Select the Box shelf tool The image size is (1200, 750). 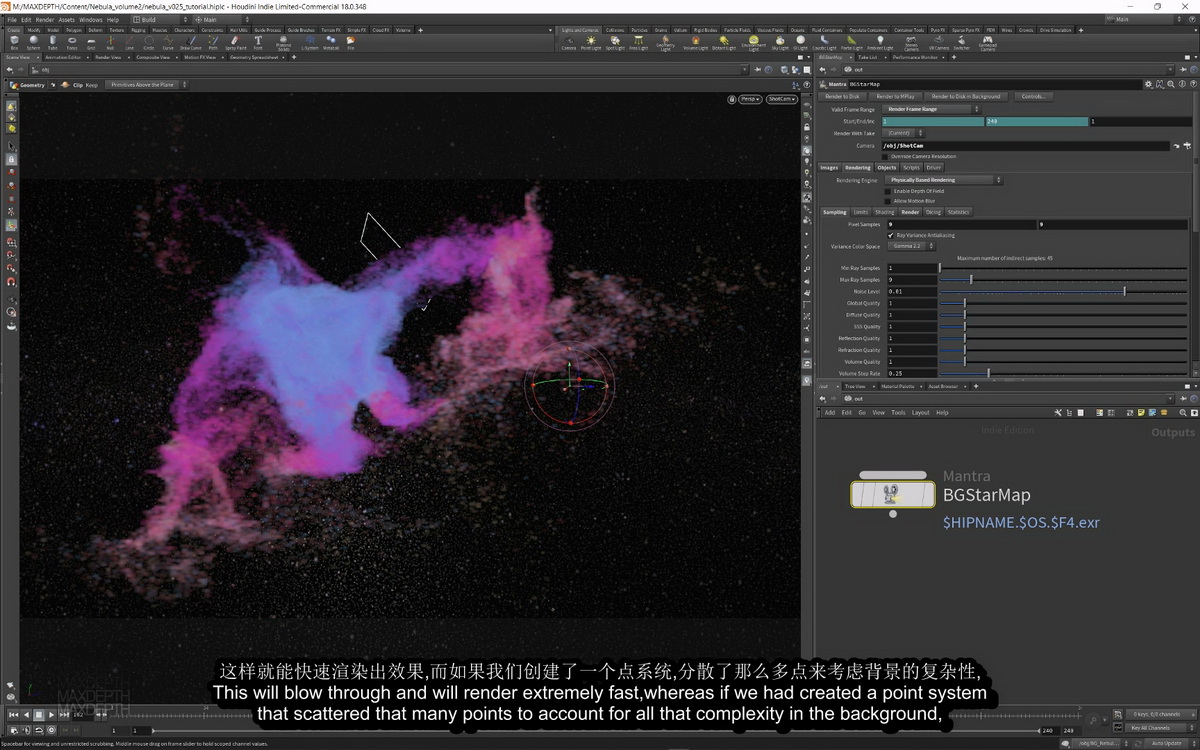[x=14, y=42]
